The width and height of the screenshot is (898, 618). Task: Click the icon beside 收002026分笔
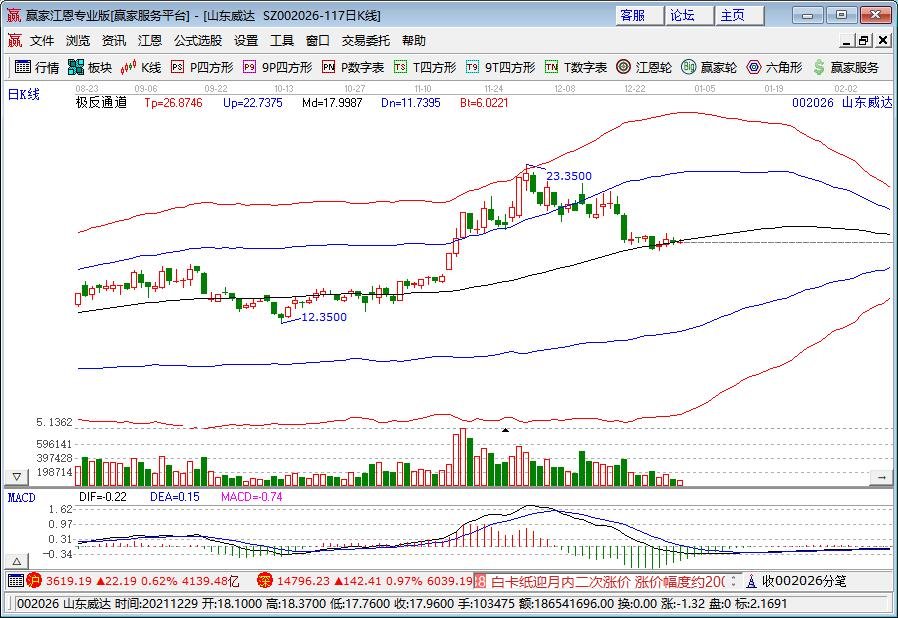pos(751,581)
